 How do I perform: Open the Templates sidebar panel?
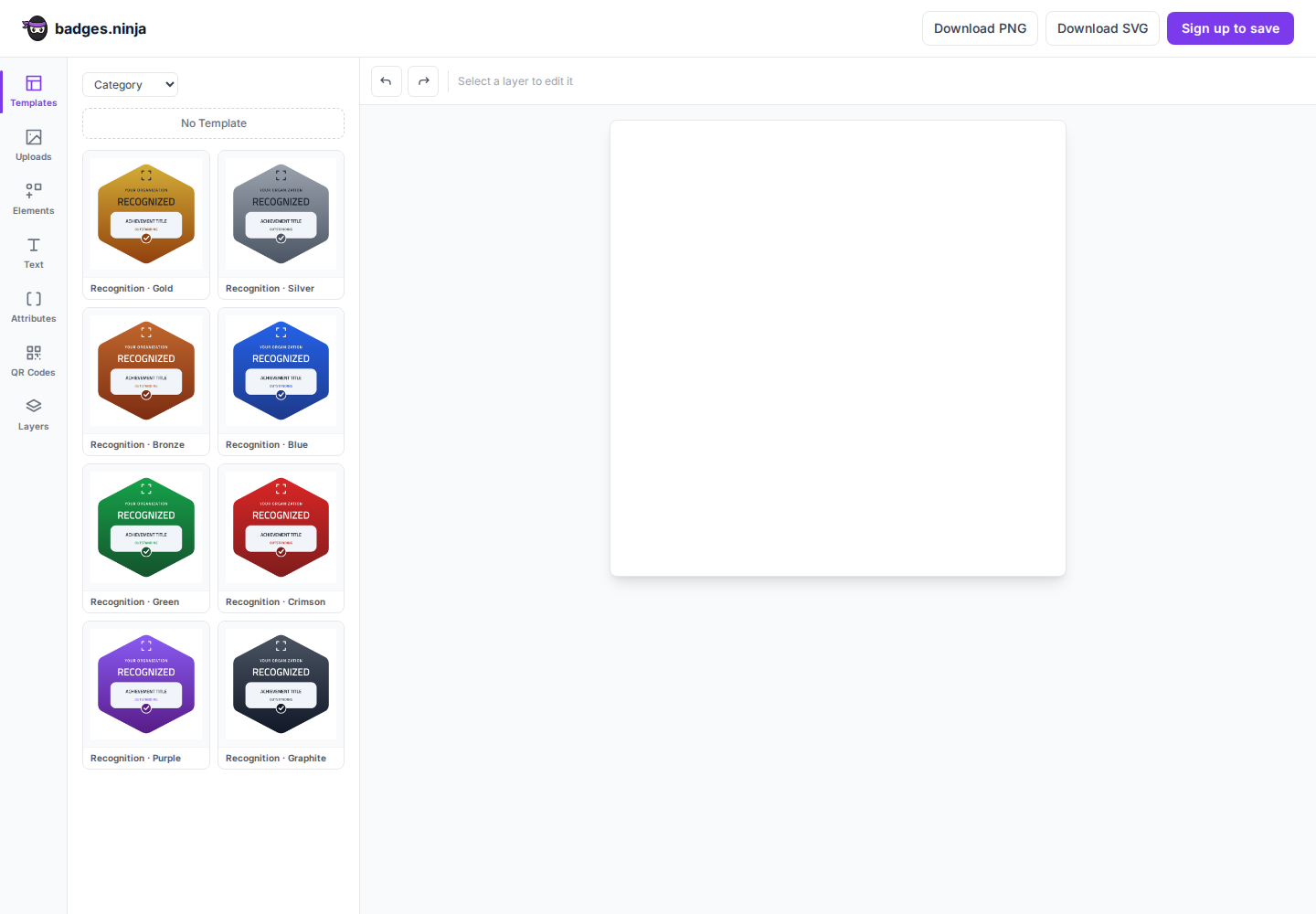click(x=34, y=91)
